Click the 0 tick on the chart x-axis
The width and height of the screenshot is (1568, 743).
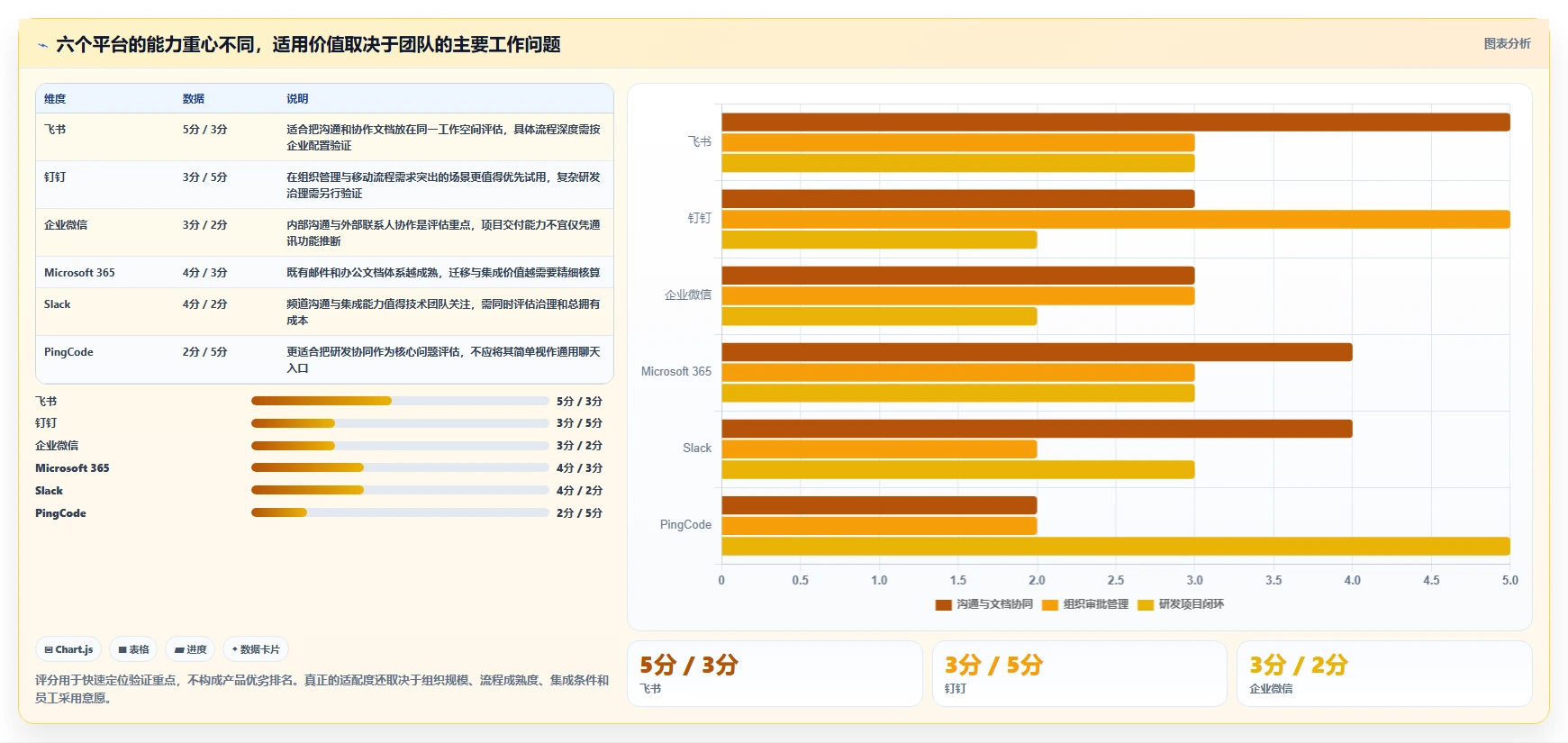tap(721, 581)
